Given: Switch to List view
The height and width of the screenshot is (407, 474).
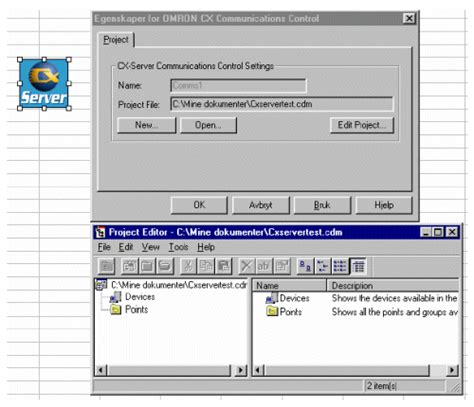Looking at the screenshot, I should 340,266.
